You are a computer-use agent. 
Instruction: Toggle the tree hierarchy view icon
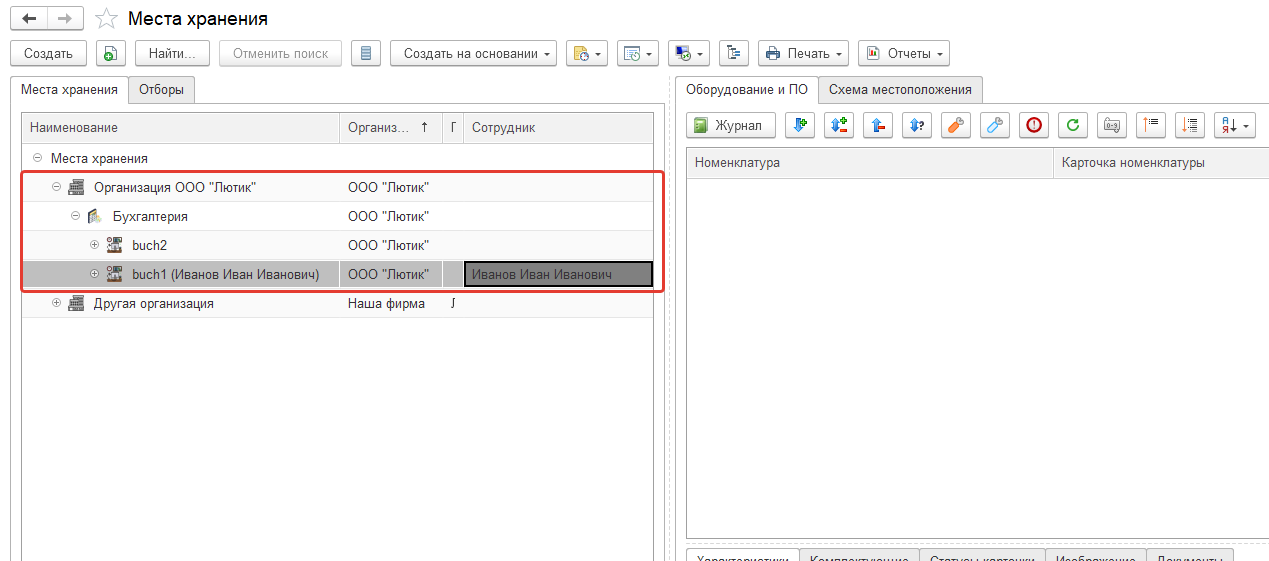[733, 54]
